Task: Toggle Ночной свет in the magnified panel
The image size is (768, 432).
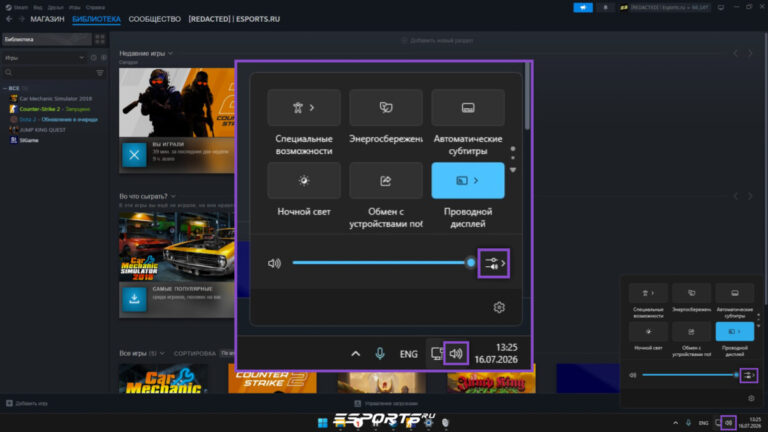Action: (304, 181)
